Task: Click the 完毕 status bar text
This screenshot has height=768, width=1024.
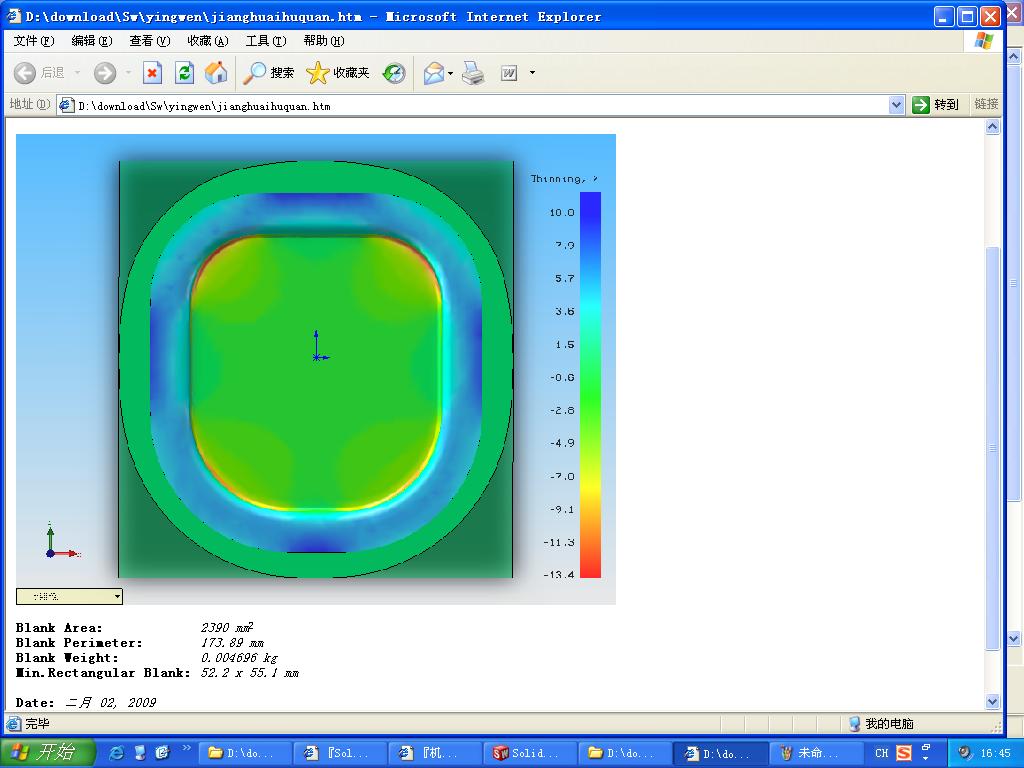Action: coord(37,724)
